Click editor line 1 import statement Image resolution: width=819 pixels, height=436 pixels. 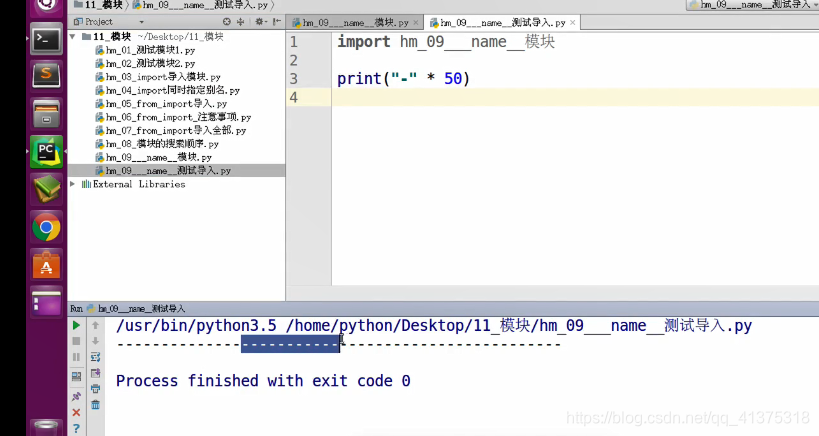(446, 42)
